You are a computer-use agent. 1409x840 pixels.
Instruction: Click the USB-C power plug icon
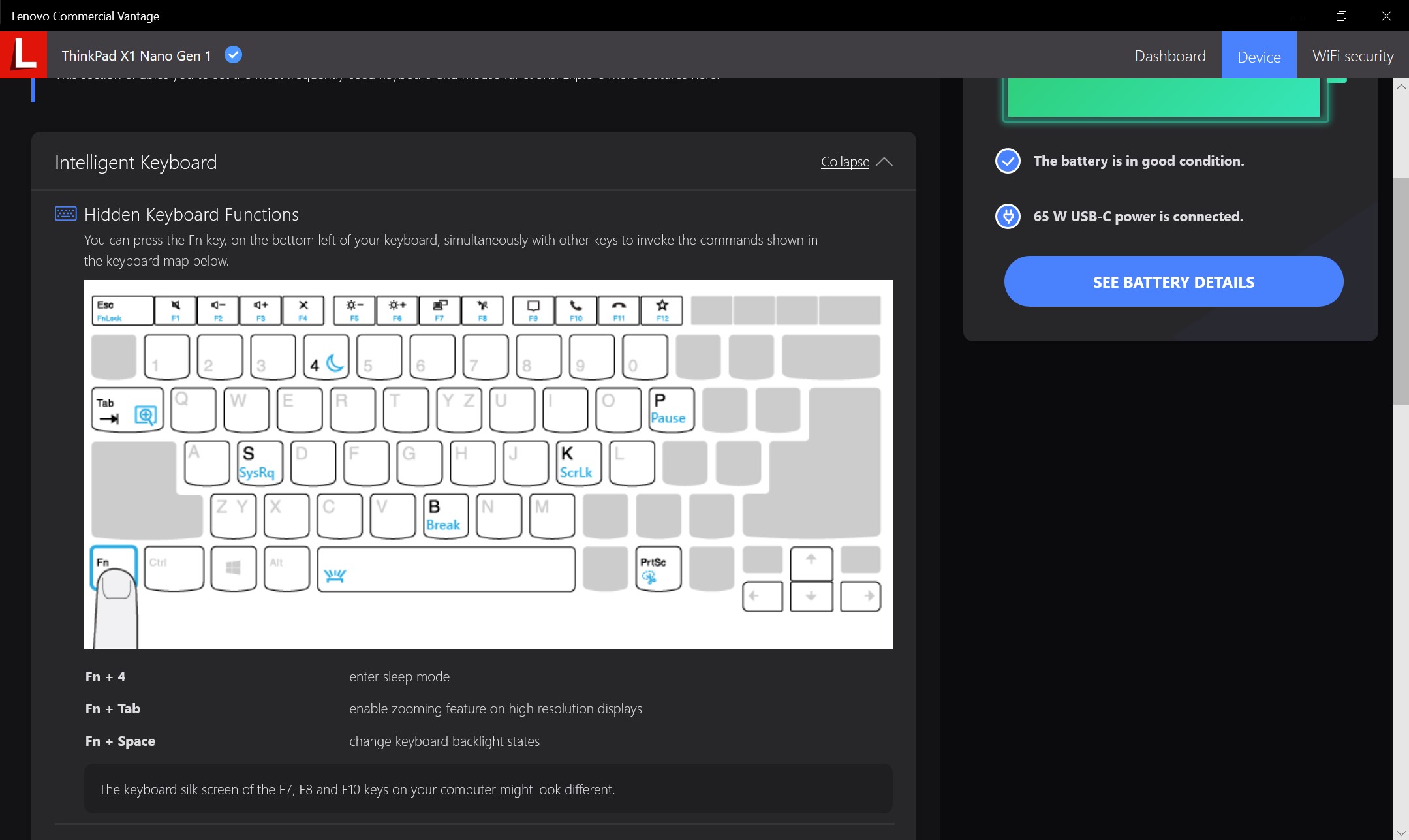1008,216
